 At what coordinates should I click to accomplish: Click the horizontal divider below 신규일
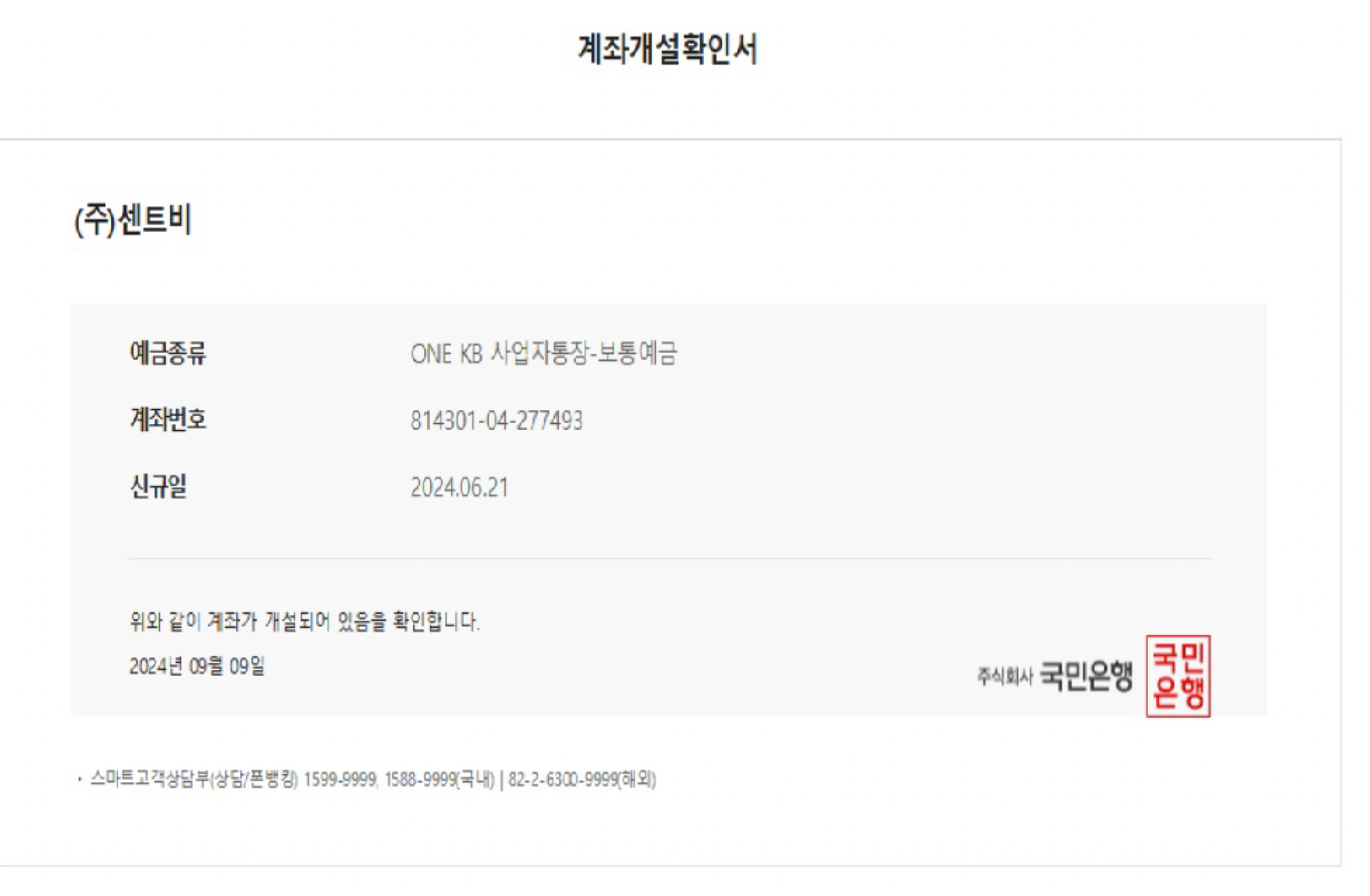click(x=669, y=558)
